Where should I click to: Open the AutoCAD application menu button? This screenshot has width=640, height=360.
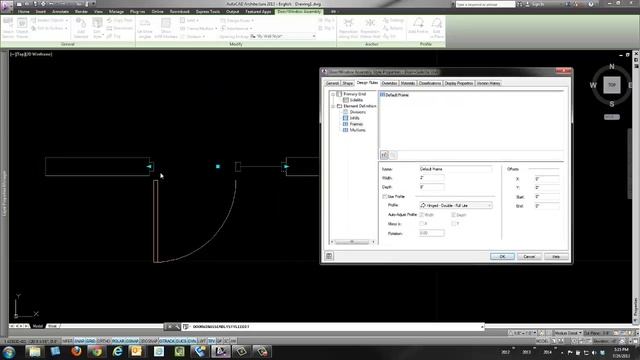6,6
